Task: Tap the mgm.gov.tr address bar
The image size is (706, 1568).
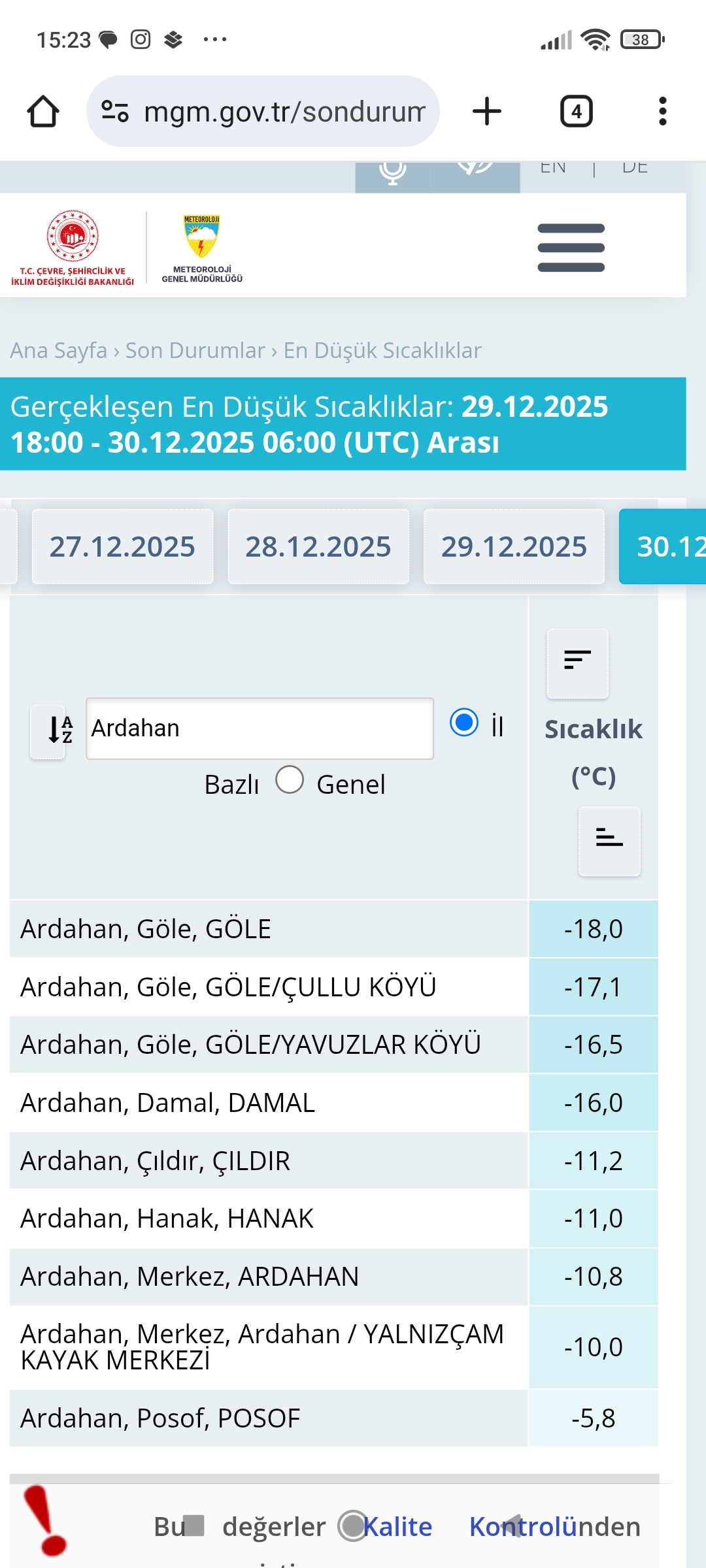Action: [284, 112]
